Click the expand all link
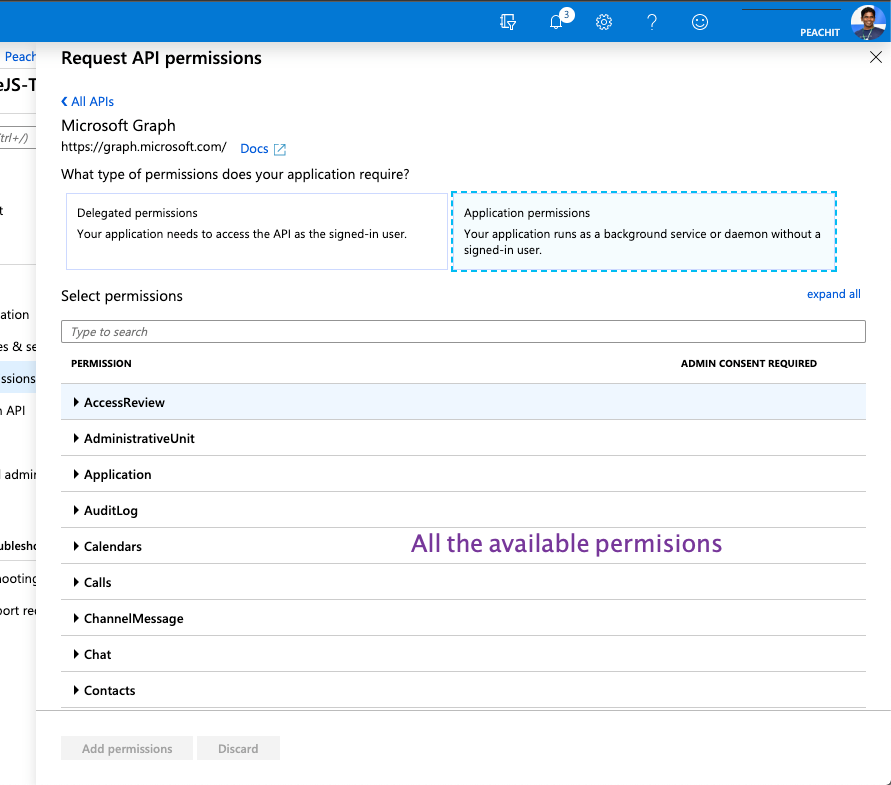 pos(834,294)
